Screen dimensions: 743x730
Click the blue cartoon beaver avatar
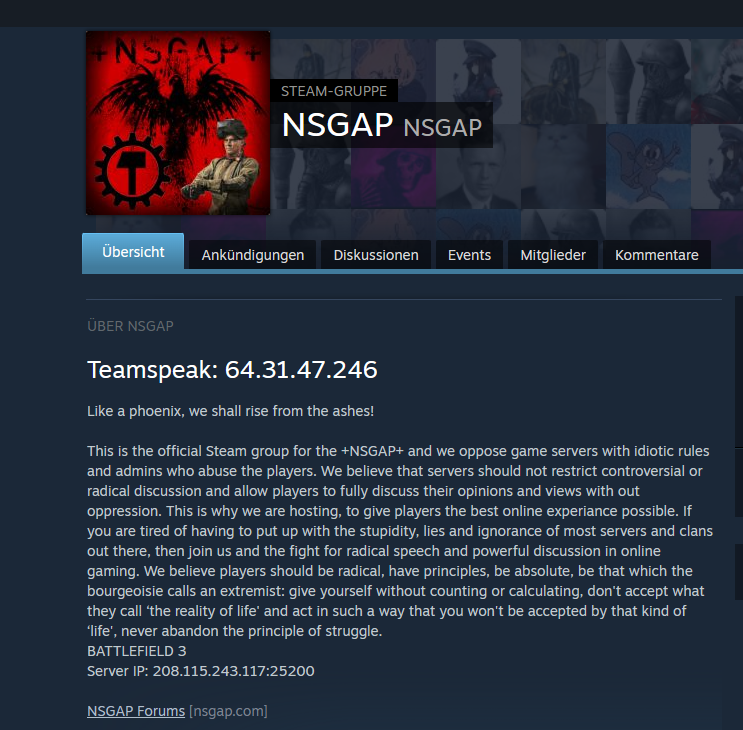click(648, 166)
